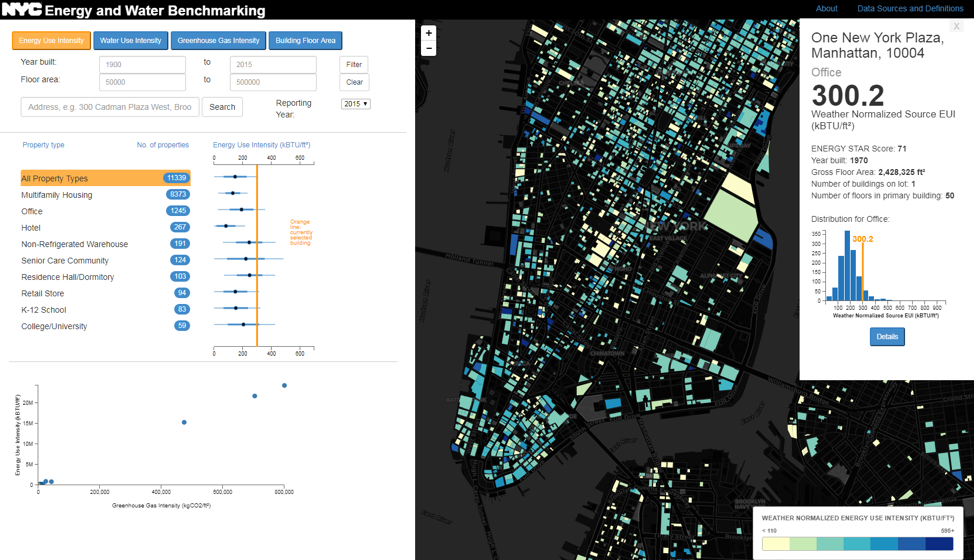Open the Reporting Year dropdown
This screenshot has height=560, width=974.
click(355, 104)
